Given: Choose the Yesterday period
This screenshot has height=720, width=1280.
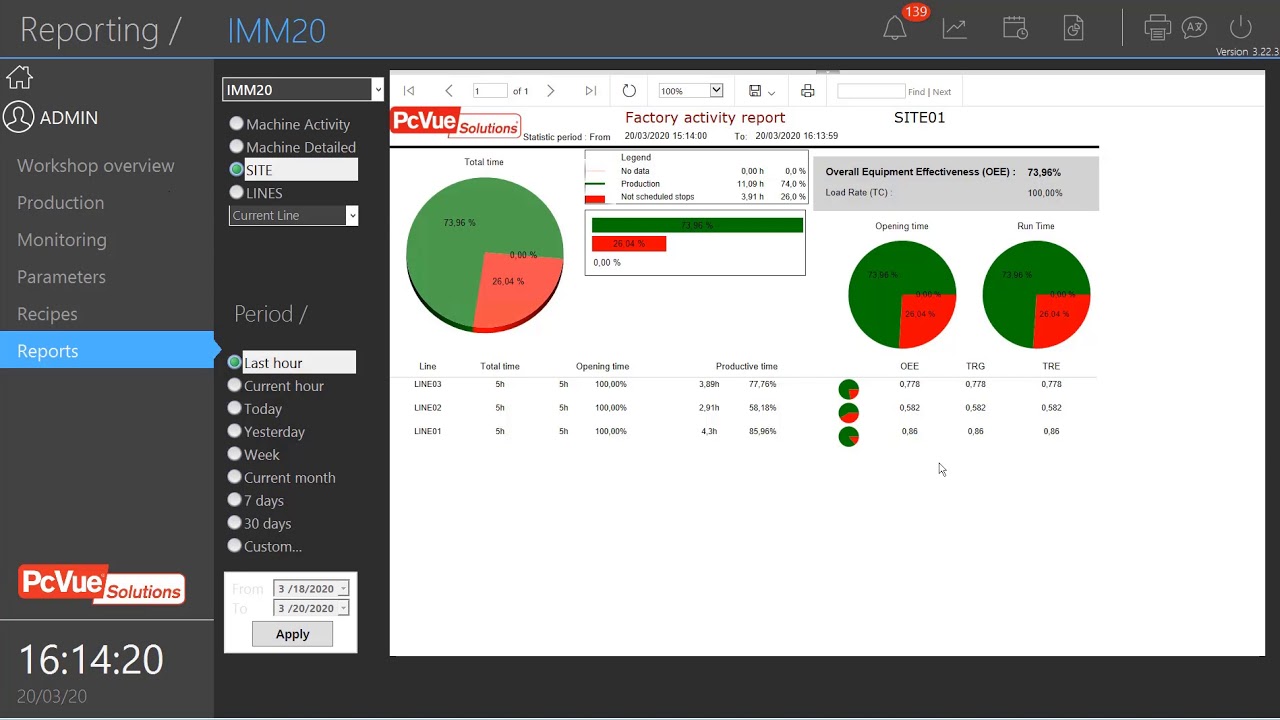Looking at the screenshot, I should [234, 431].
